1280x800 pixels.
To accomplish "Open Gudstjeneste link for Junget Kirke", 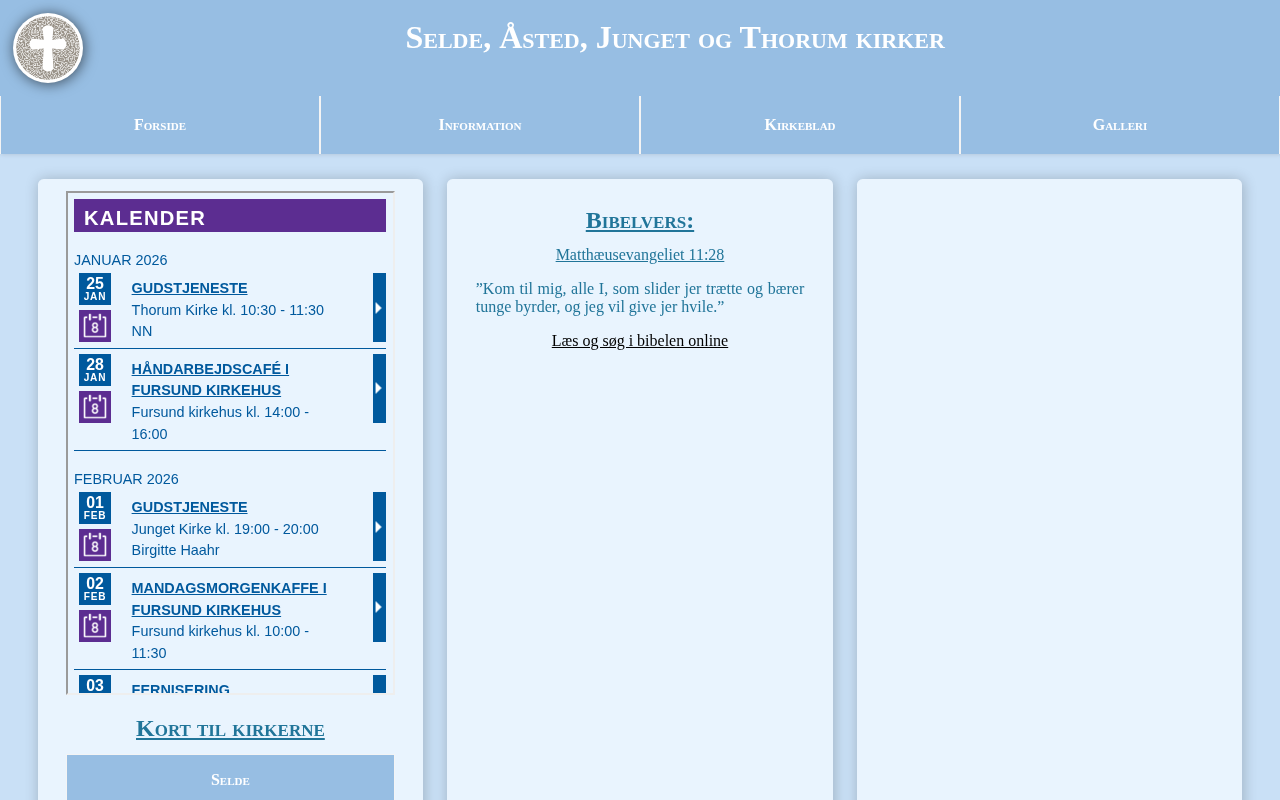I will pyautogui.click(x=189, y=507).
